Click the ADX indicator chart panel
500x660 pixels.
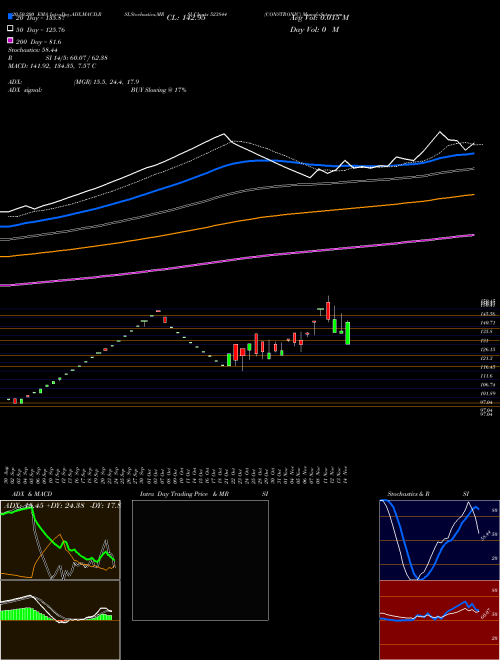click(60, 540)
